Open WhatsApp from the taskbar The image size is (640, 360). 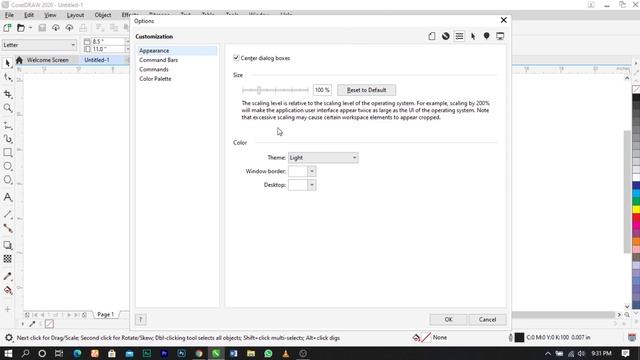268,353
